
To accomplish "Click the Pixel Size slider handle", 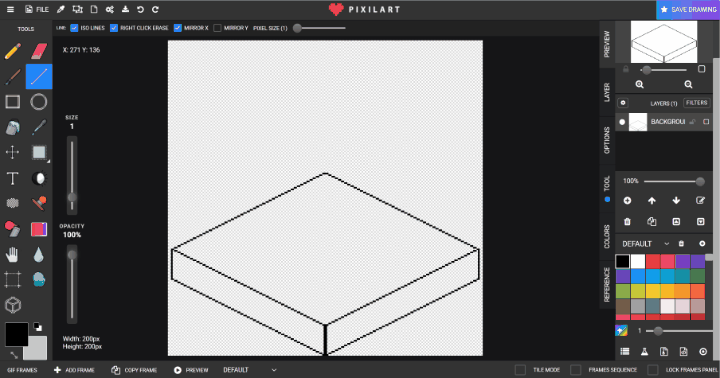I will click(x=297, y=28).
